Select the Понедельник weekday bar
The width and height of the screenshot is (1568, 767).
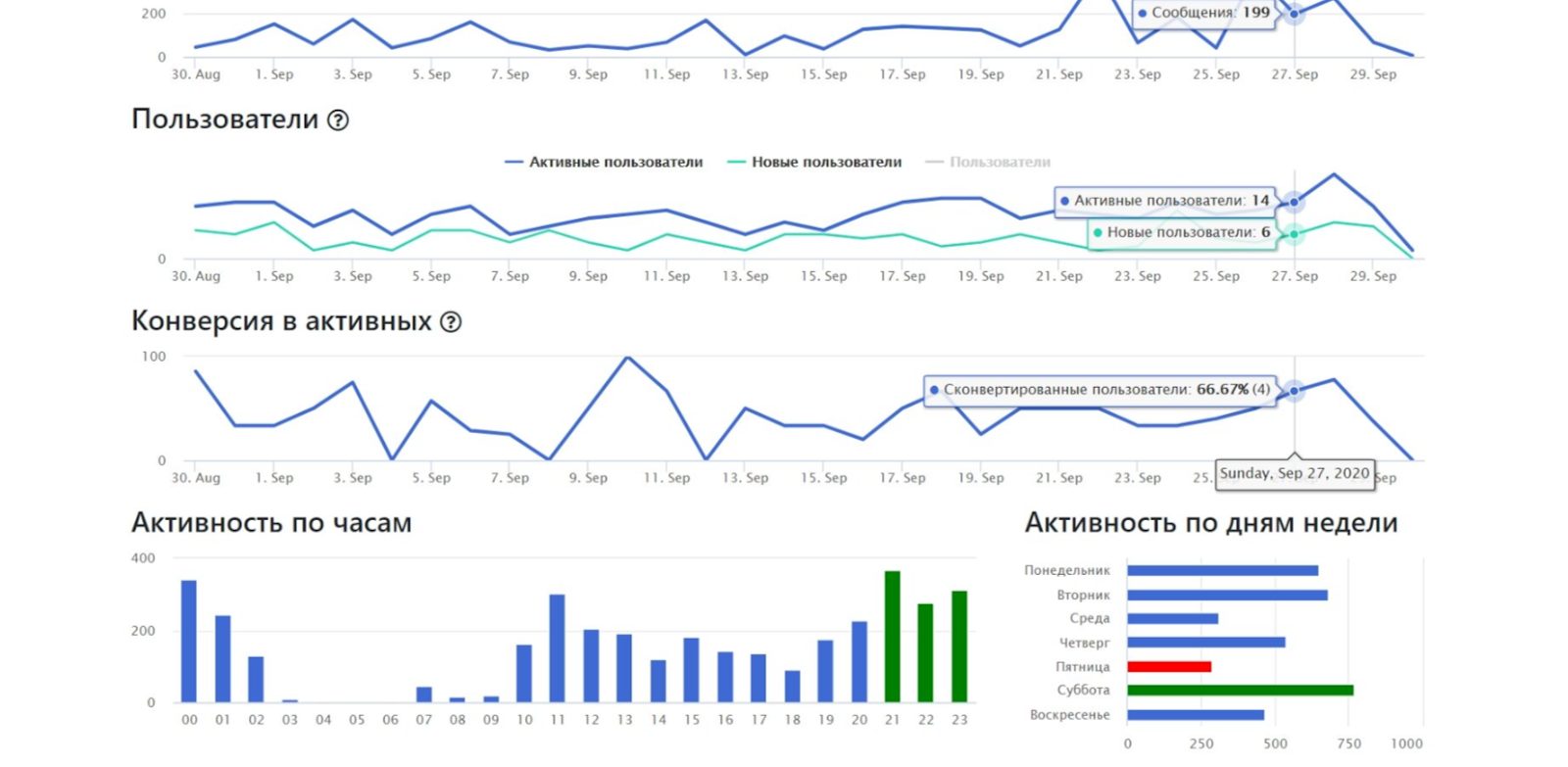pos(1222,571)
